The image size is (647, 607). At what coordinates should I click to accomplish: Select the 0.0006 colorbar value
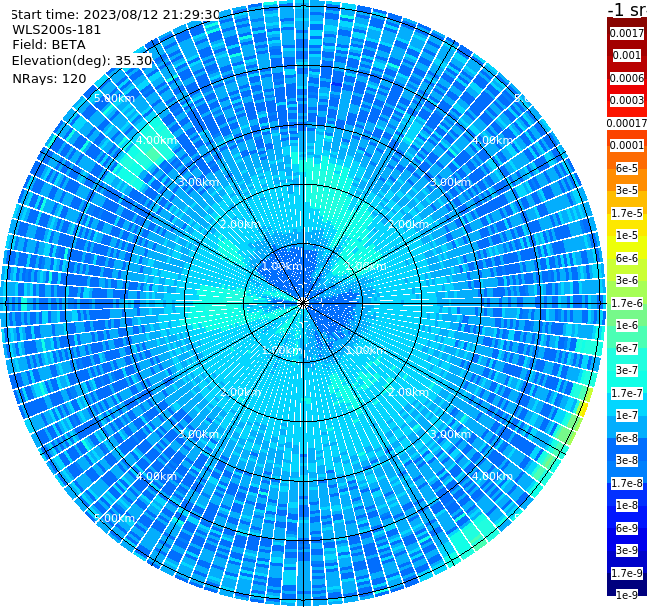627,78
